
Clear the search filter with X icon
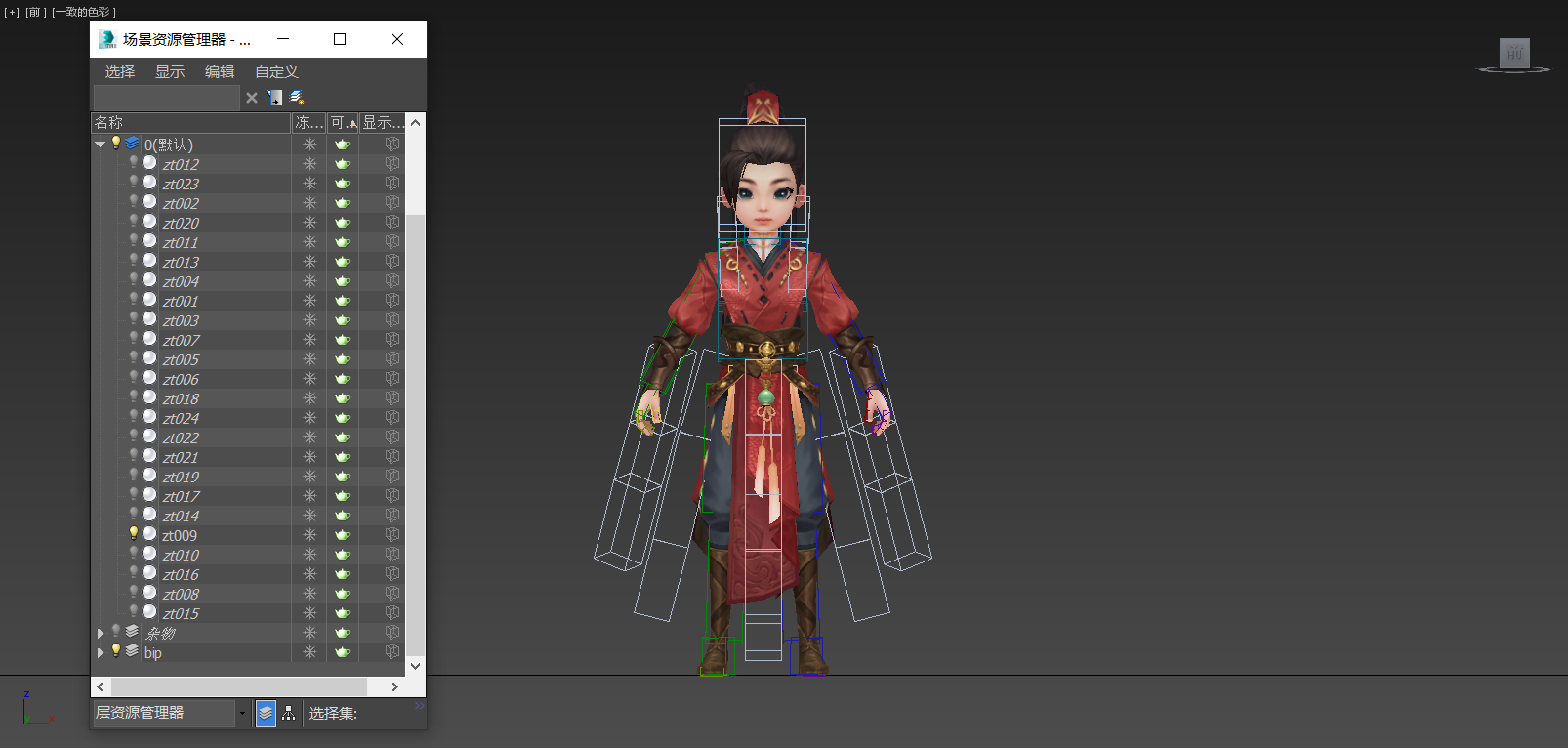pos(252,98)
